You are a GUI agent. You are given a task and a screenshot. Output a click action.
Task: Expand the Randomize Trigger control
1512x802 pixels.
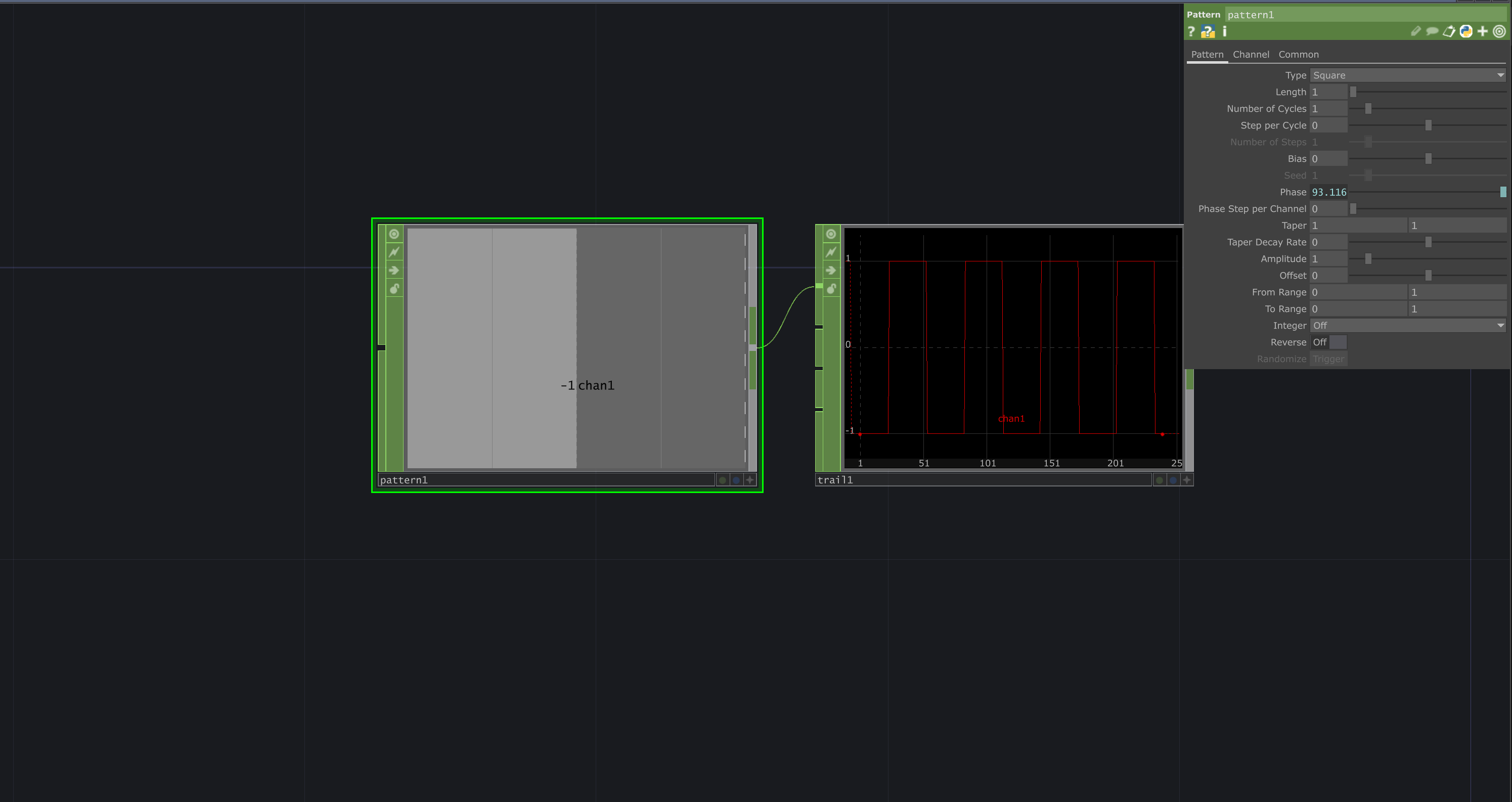click(x=1329, y=359)
